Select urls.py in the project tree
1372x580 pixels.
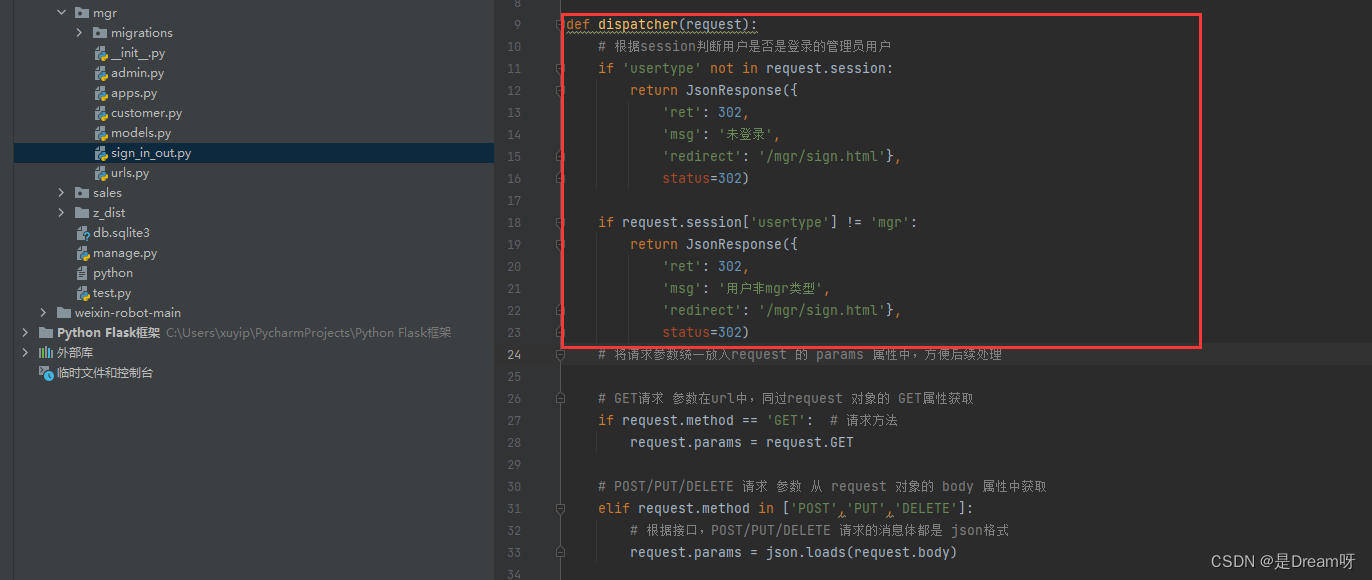tap(130, 173)
